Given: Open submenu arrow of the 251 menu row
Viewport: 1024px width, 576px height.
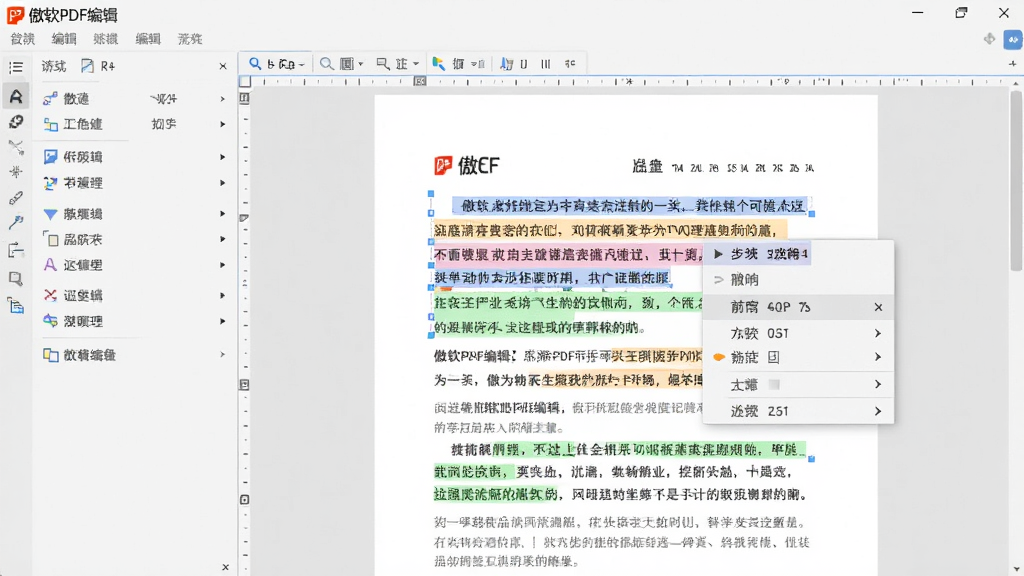Looking at the screenshot, I should tap(878, 411).
